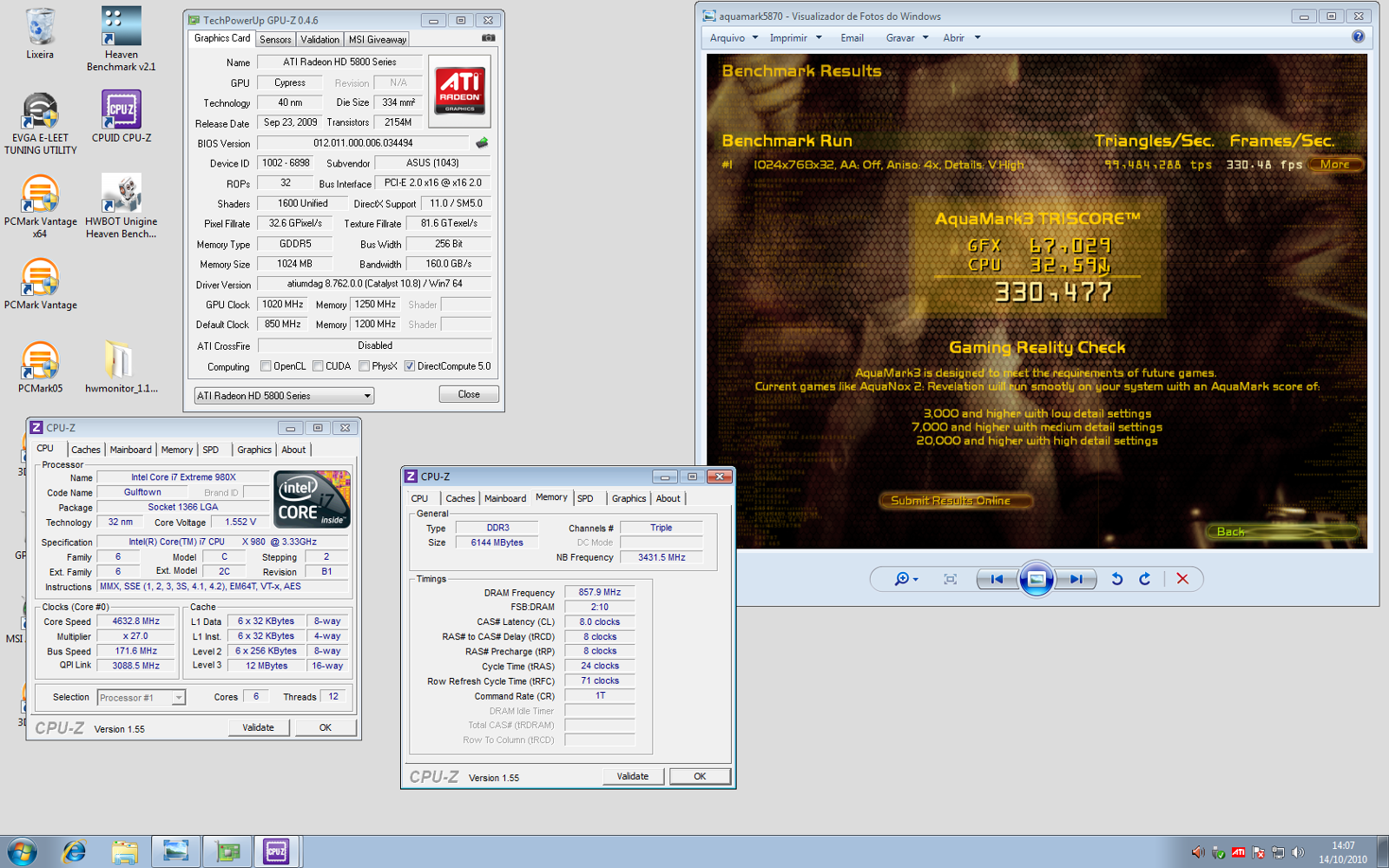
Task: Open the Lixeira recycle bin icon
Action: tap(40, 34)
